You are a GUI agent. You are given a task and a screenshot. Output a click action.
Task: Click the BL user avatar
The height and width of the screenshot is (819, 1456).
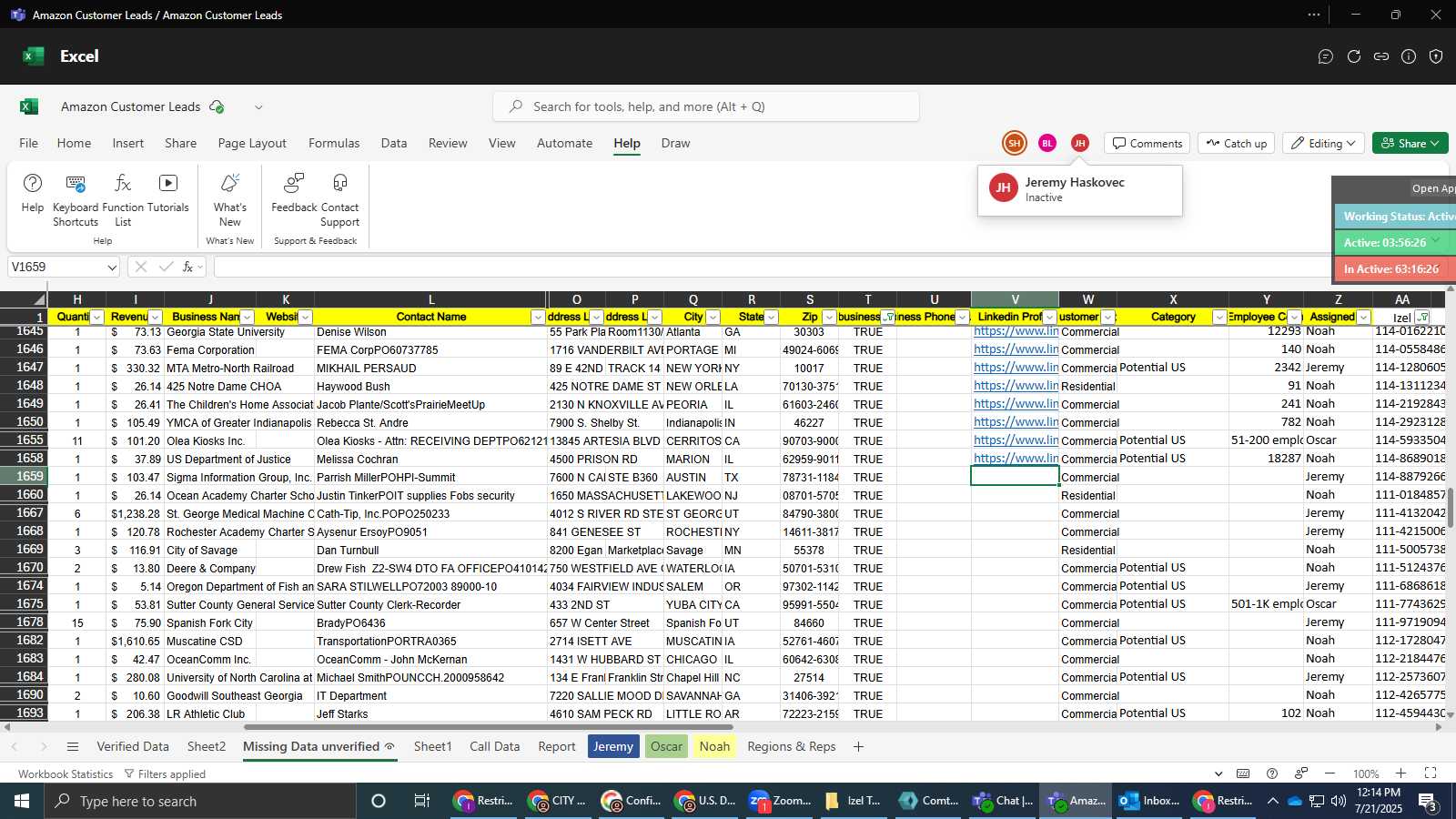pos(1047,143)
